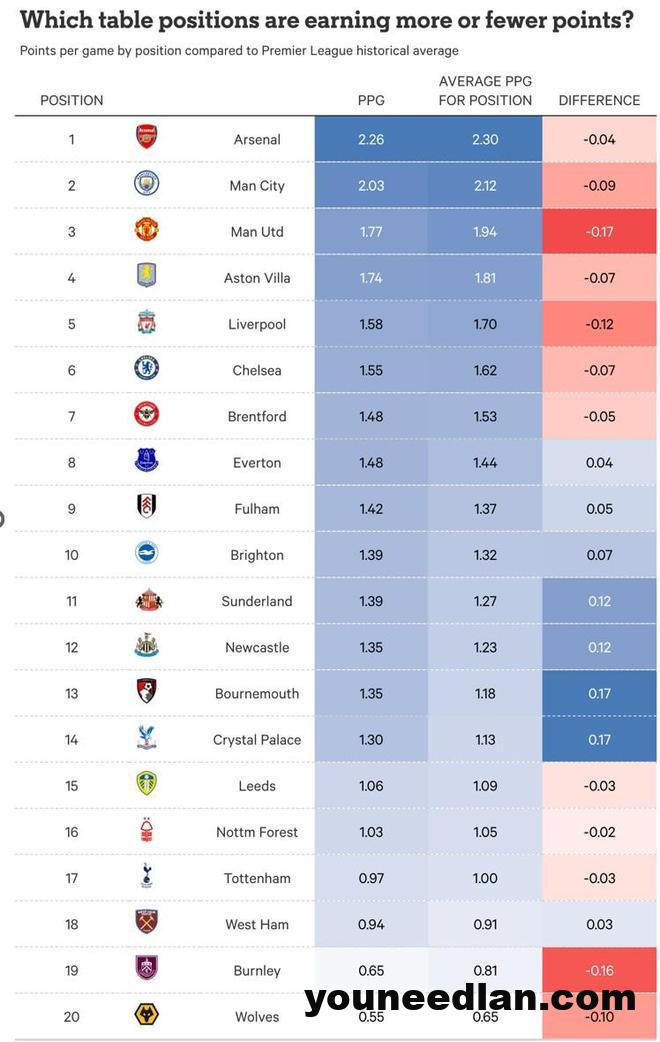Select the Crystal Palace badge
Image resolution: width=660 pixels, height=1042 pixels.
click(147, 739)
